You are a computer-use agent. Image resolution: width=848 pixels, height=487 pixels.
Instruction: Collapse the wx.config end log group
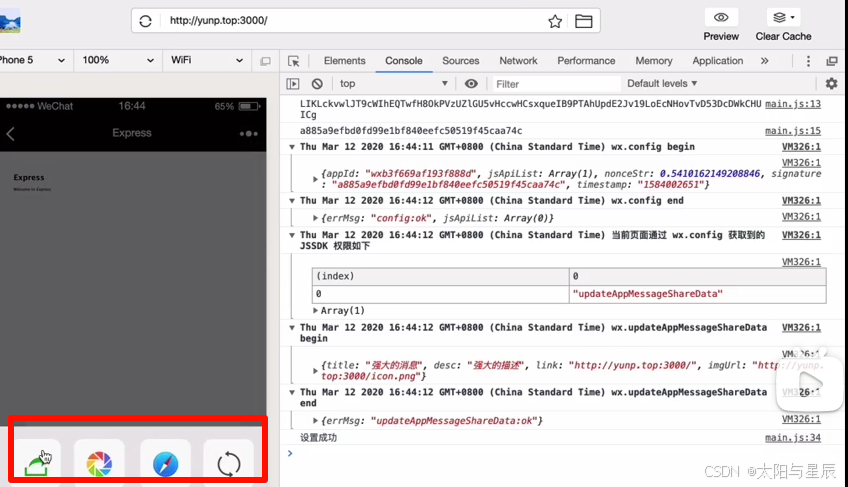[292, 201]
